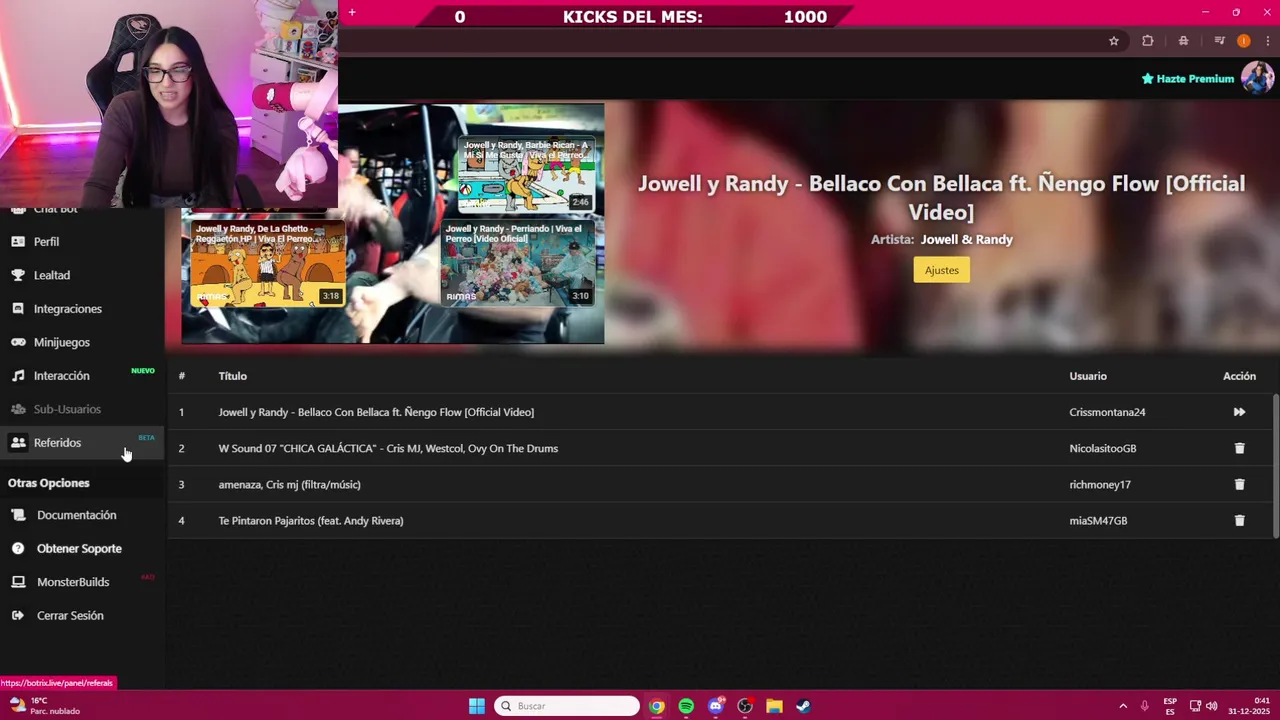The height and width of the screenshot is (720, 1280).
Task: Open Steam from the taskbar
Action: [803, 706]
